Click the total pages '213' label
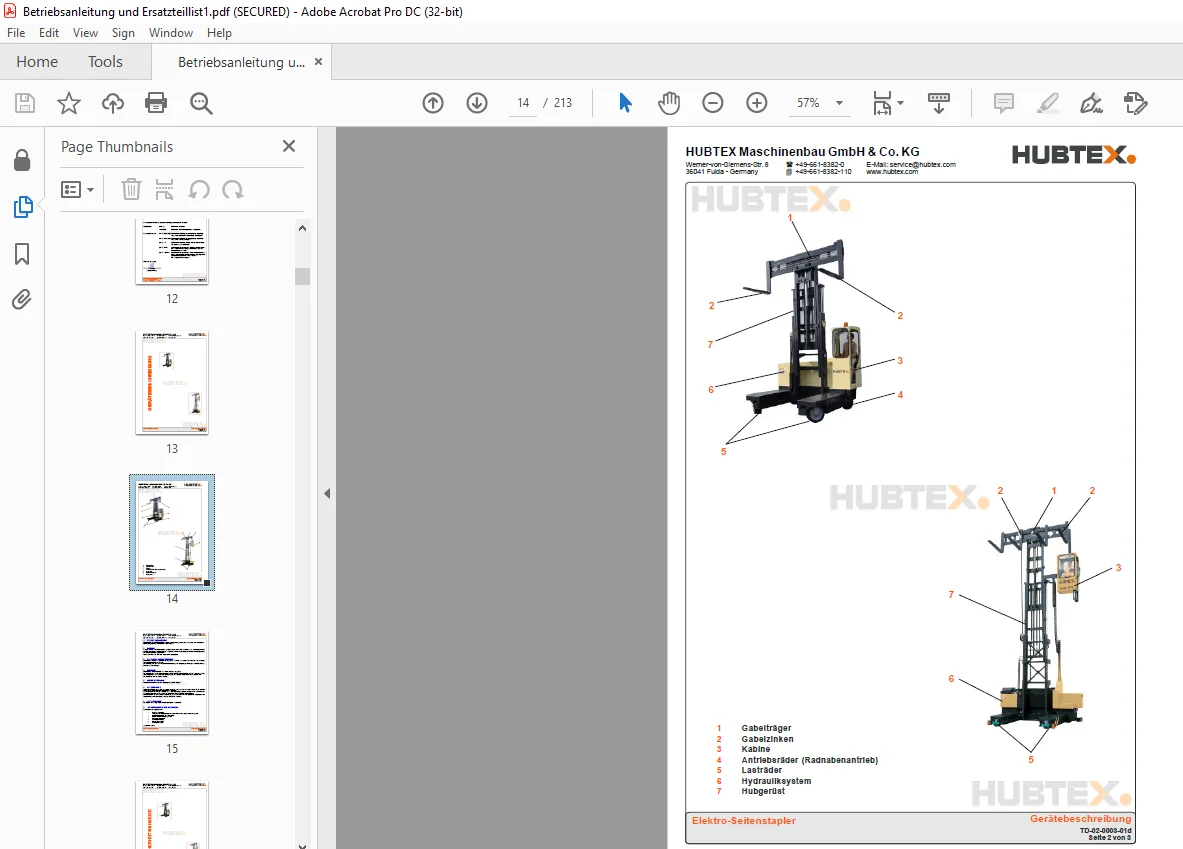Viewport: 1183px width, 849px height. tap(563, 103)
